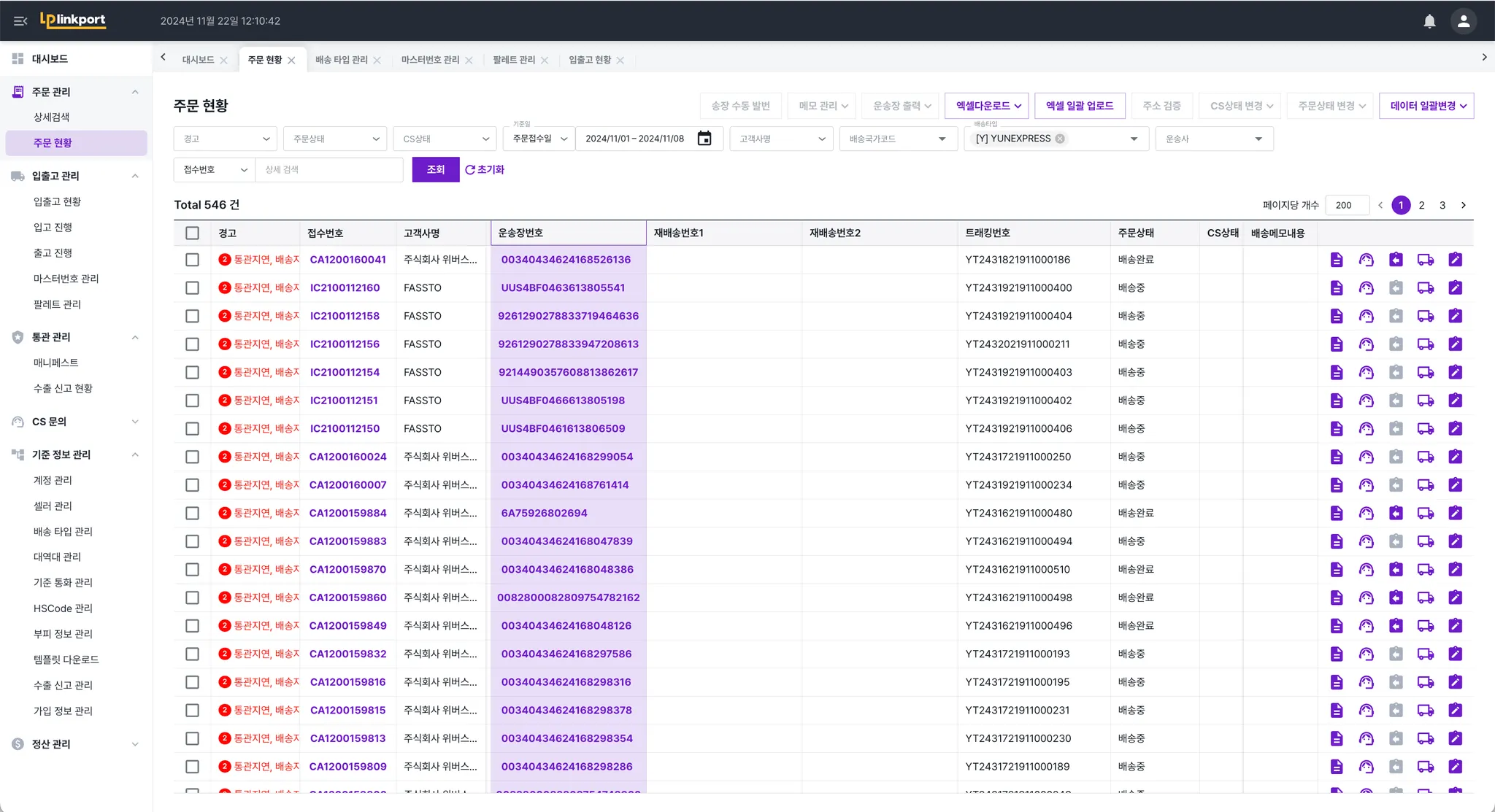The image size is (1495, 812).
Task: Click the 초기화 reset link
Action: tap(485, 170)
